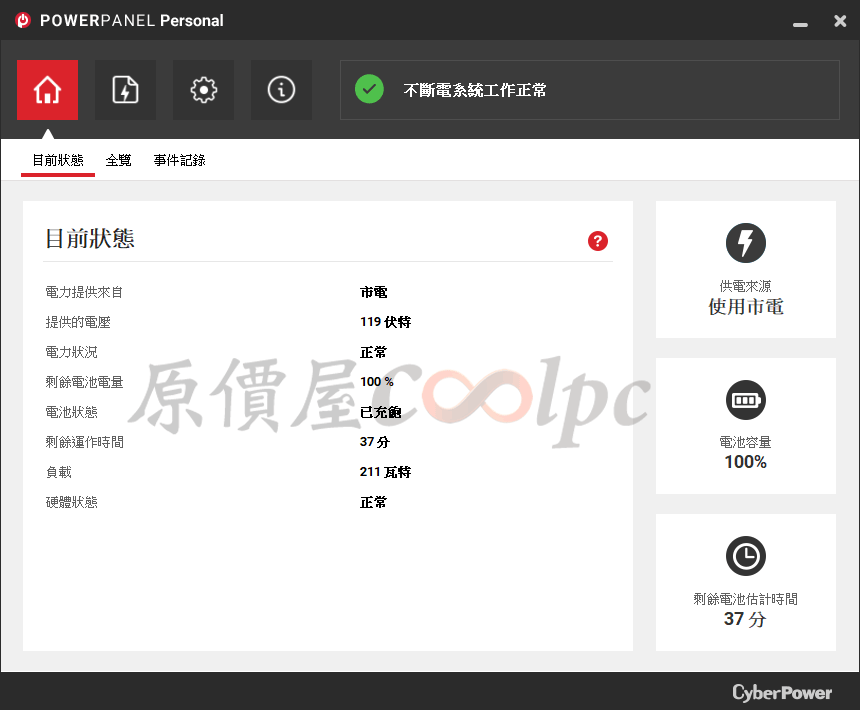The height and width of the screenshot is (710, 860).
Task: Switch to the 事件記錄 tab
Action: [179, 160]
